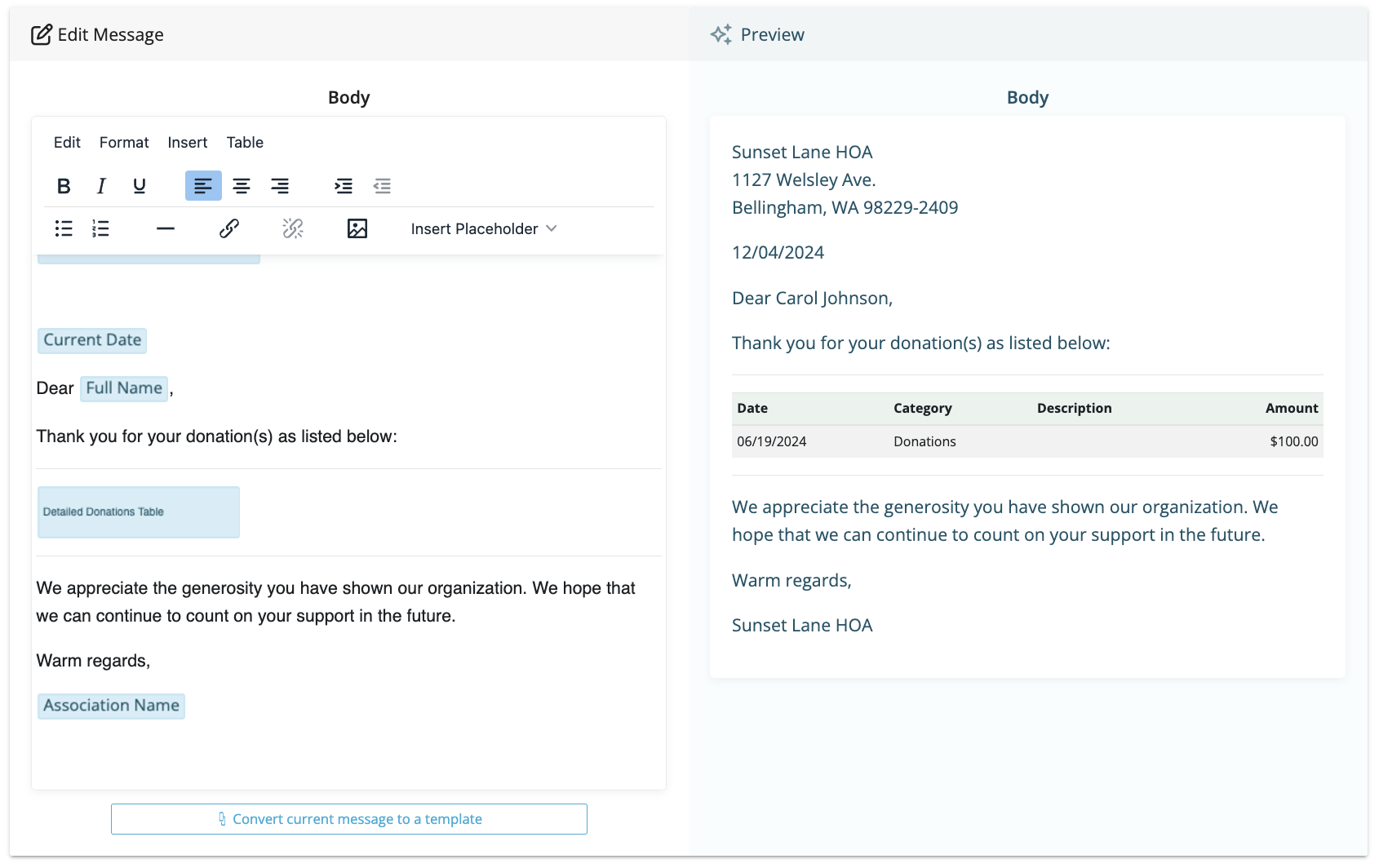Convert current message to a template

coord(349,819)
